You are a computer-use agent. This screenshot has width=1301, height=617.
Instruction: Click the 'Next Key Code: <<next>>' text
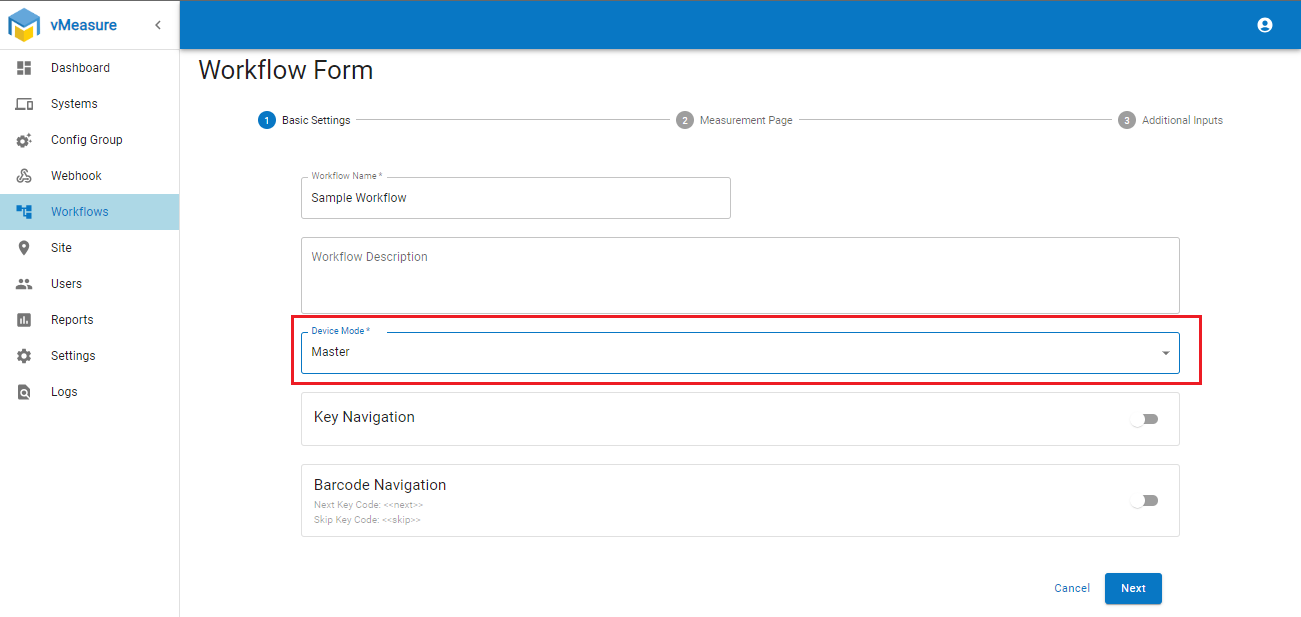369,505
